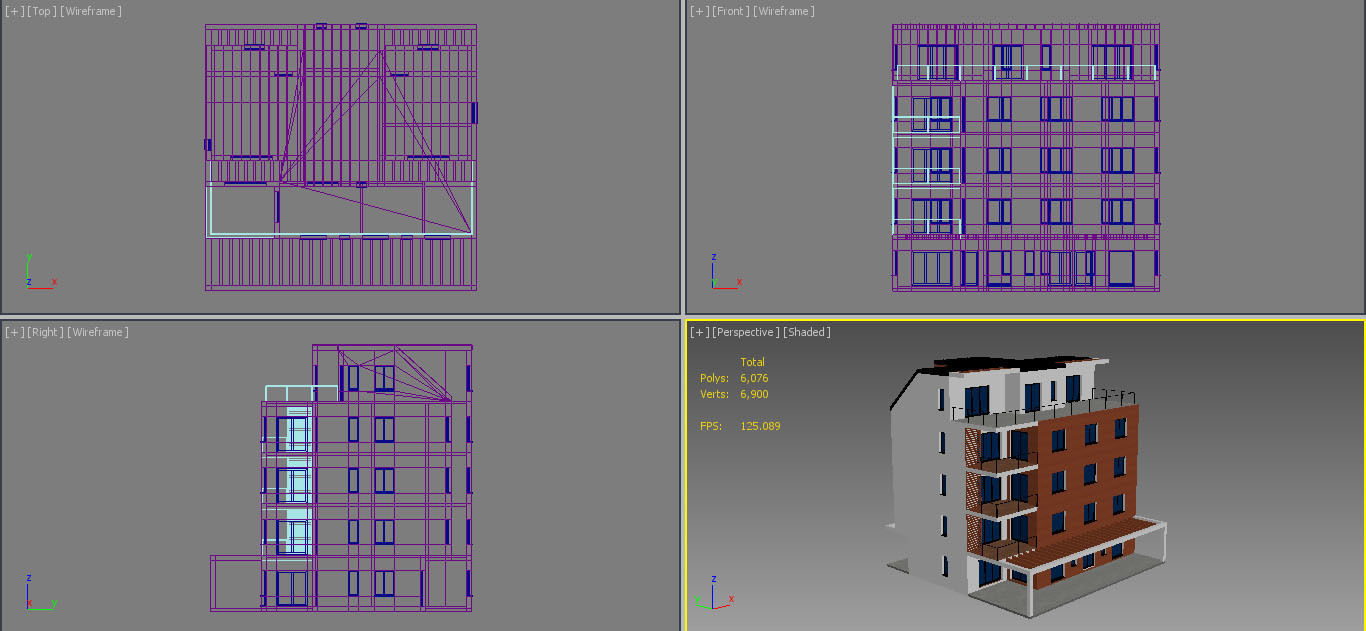
Task: Open the [Right] view label menu
Action: [45, 332]
